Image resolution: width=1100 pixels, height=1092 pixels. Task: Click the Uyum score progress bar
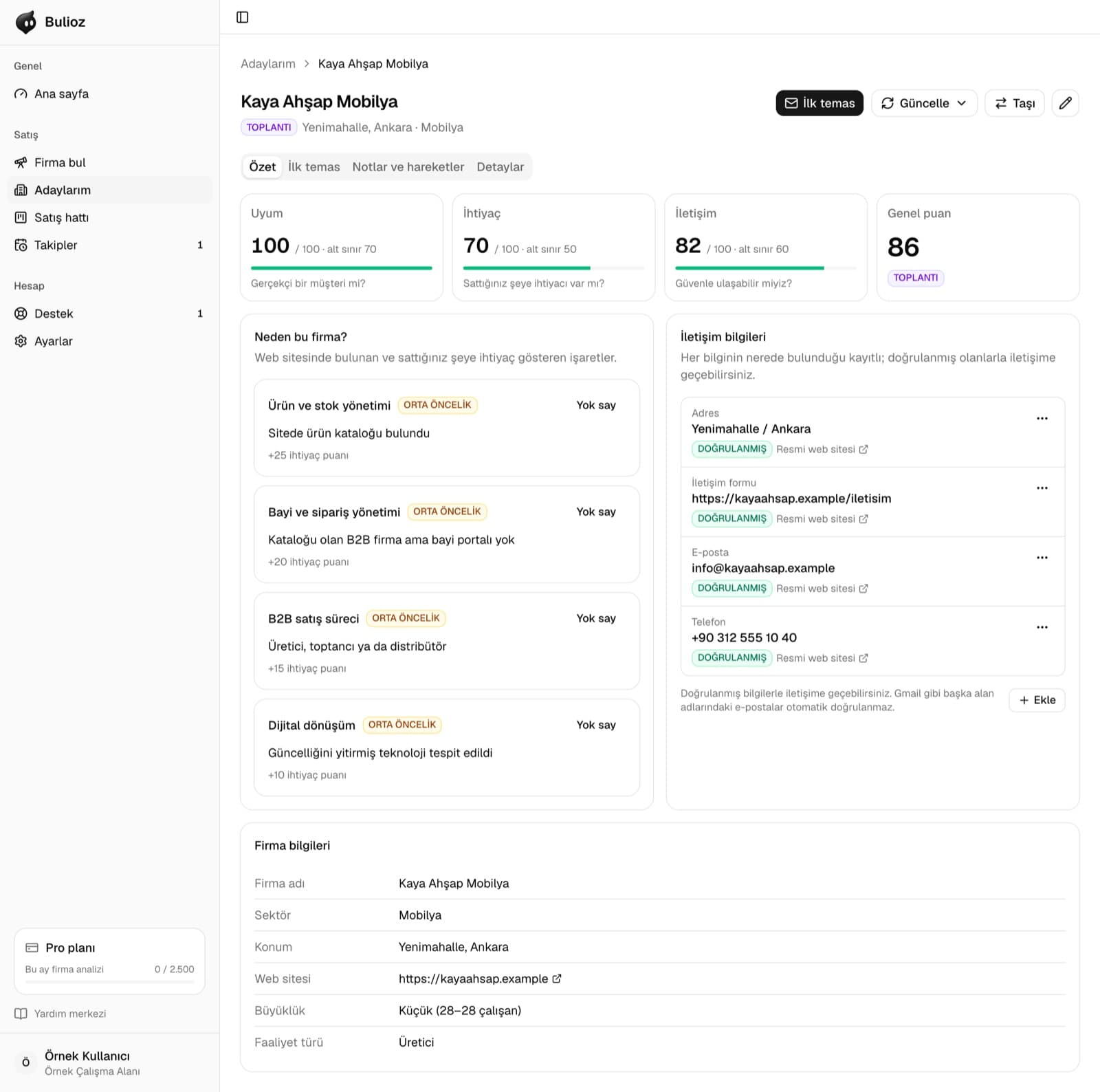point(342,267)
